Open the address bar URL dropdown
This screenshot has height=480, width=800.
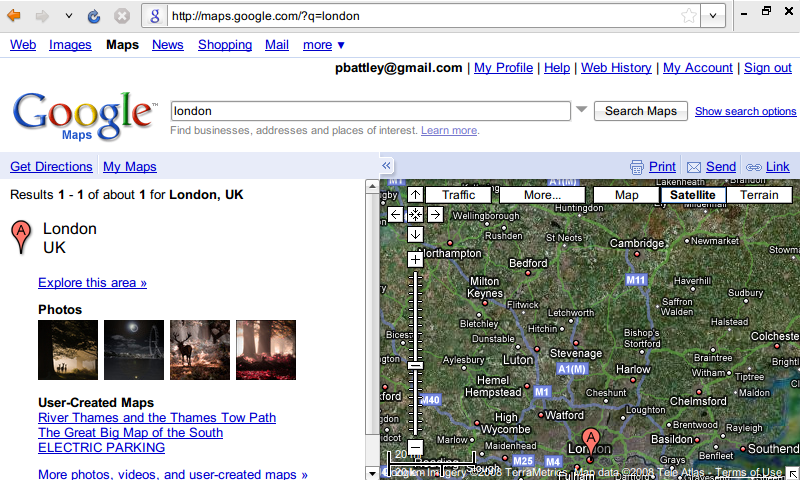pyautogui.click(x=713, y=16)
